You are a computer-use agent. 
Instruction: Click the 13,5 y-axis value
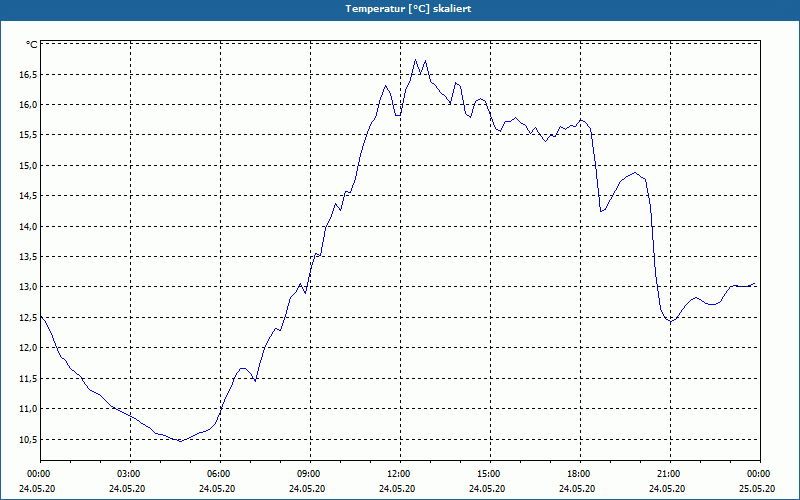click(28, 257)
